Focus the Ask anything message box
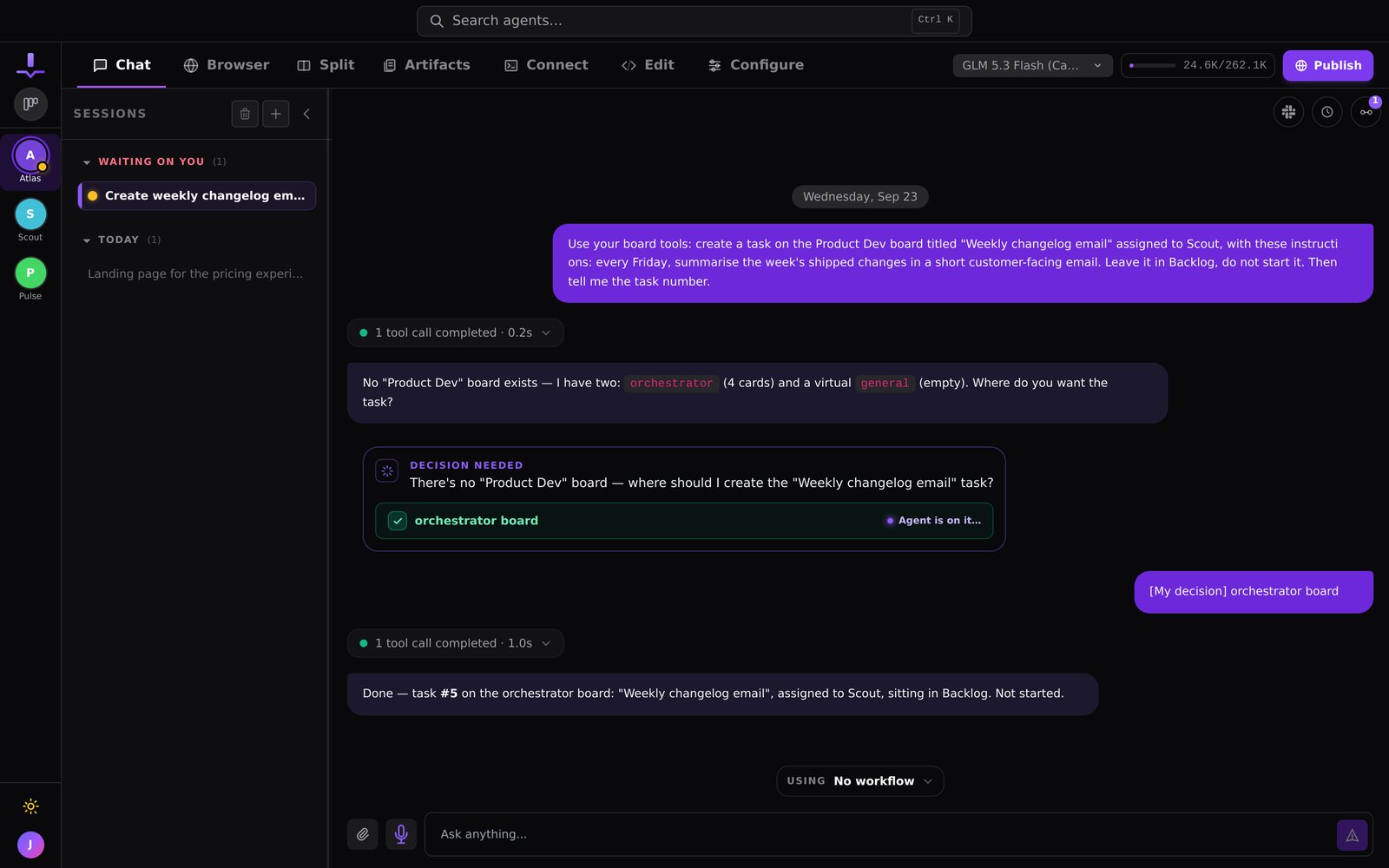 click(881, 834)
